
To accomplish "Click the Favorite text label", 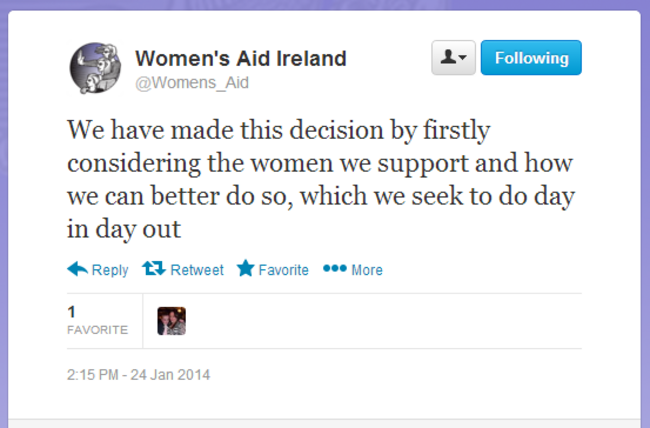I will tap(284, 270).
